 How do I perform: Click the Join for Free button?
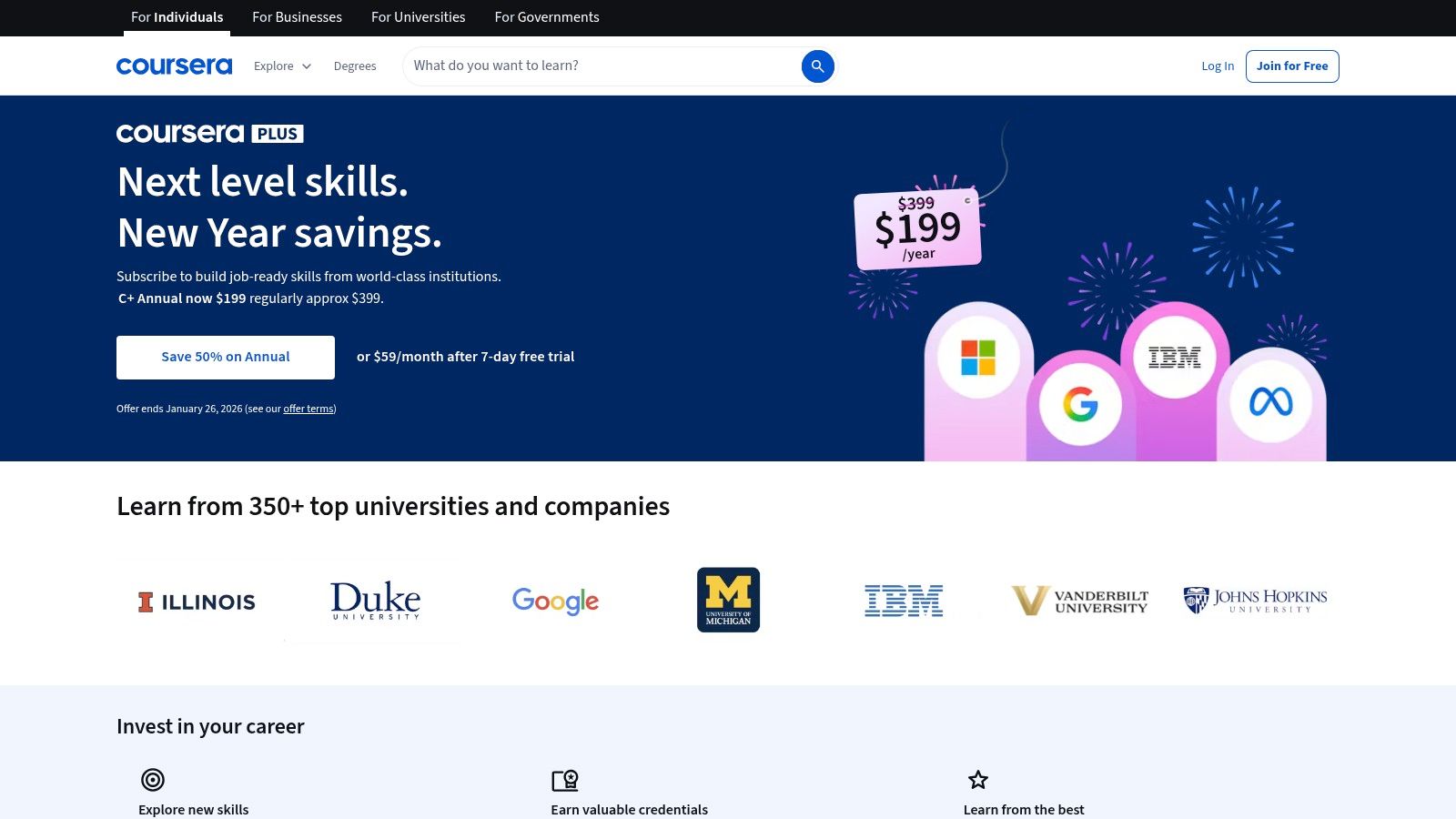coord(1292,66)
